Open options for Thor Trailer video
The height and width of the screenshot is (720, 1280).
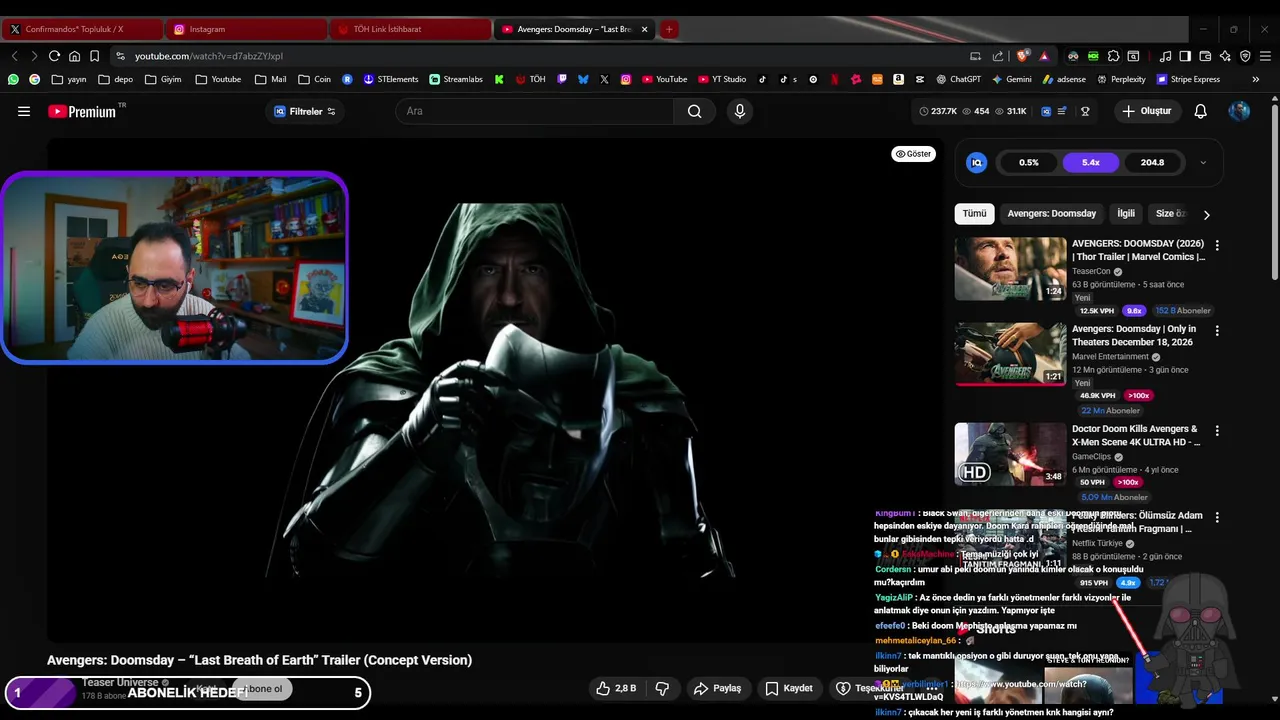(1217, 245)
